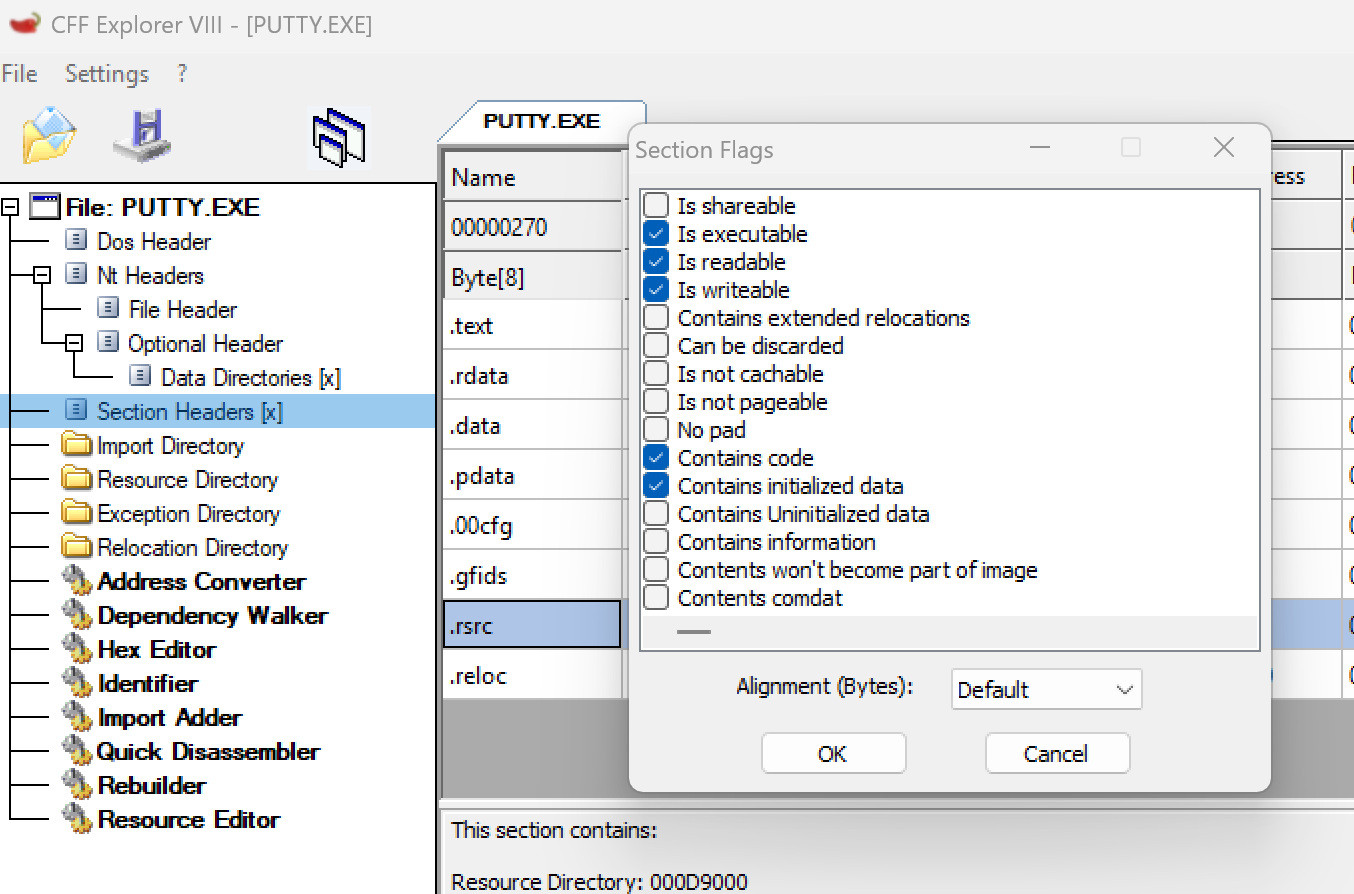Click the File Header page icon
Viewport: 1354px width, 894px height.
tap(108, 309)
